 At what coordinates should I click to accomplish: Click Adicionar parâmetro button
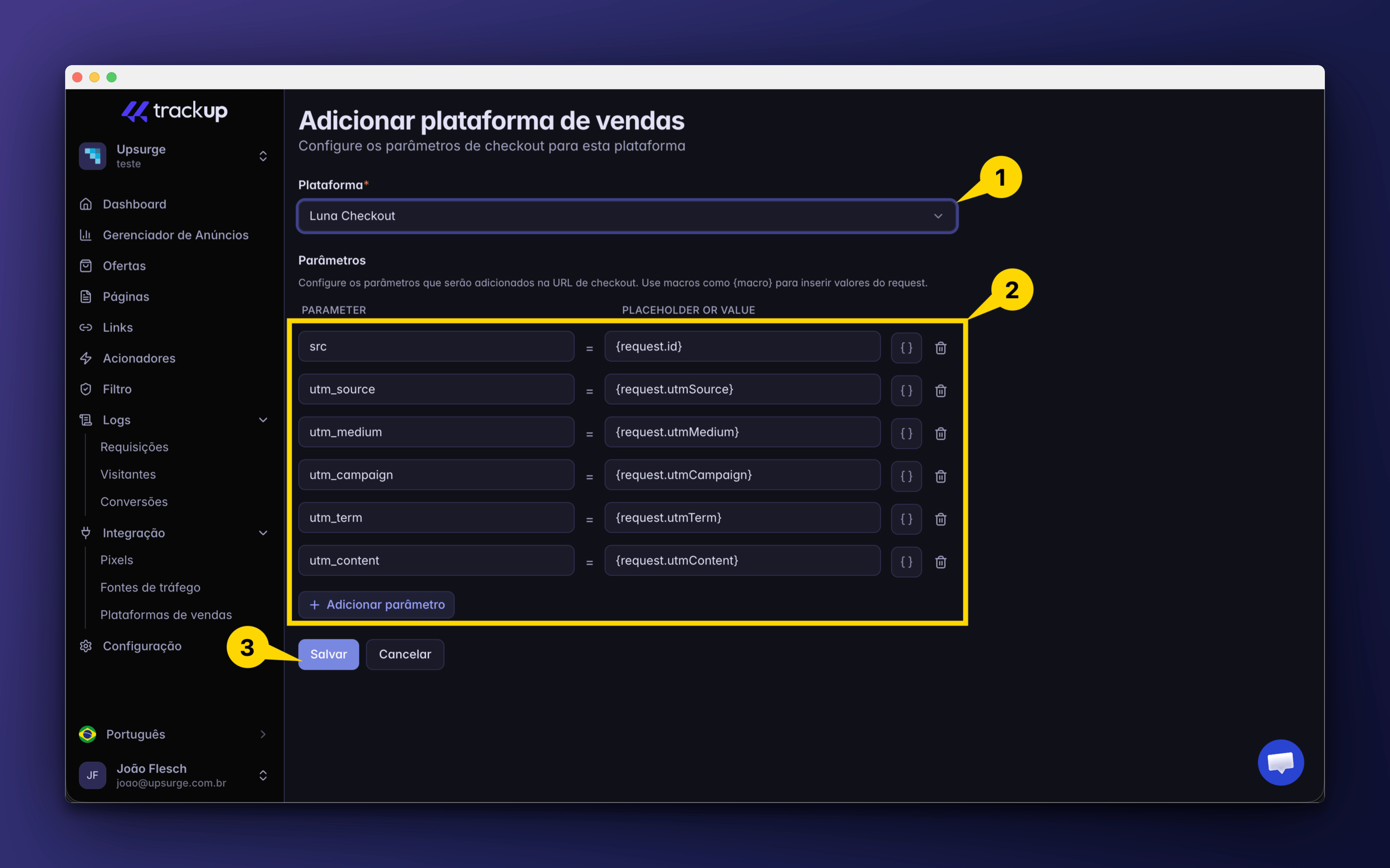click(x=377, y=605)
